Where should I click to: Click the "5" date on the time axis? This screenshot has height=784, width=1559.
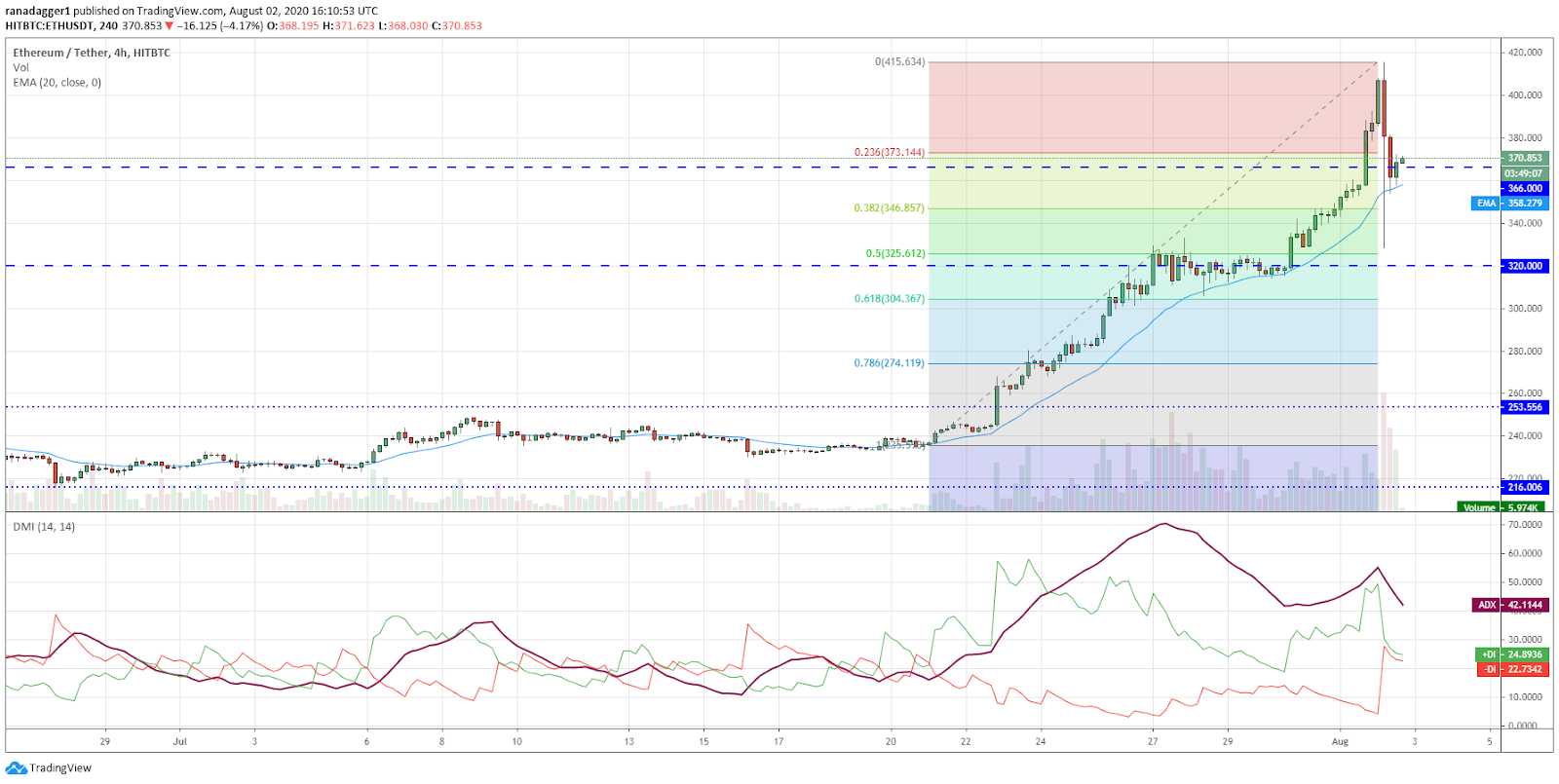[1490, 741]
